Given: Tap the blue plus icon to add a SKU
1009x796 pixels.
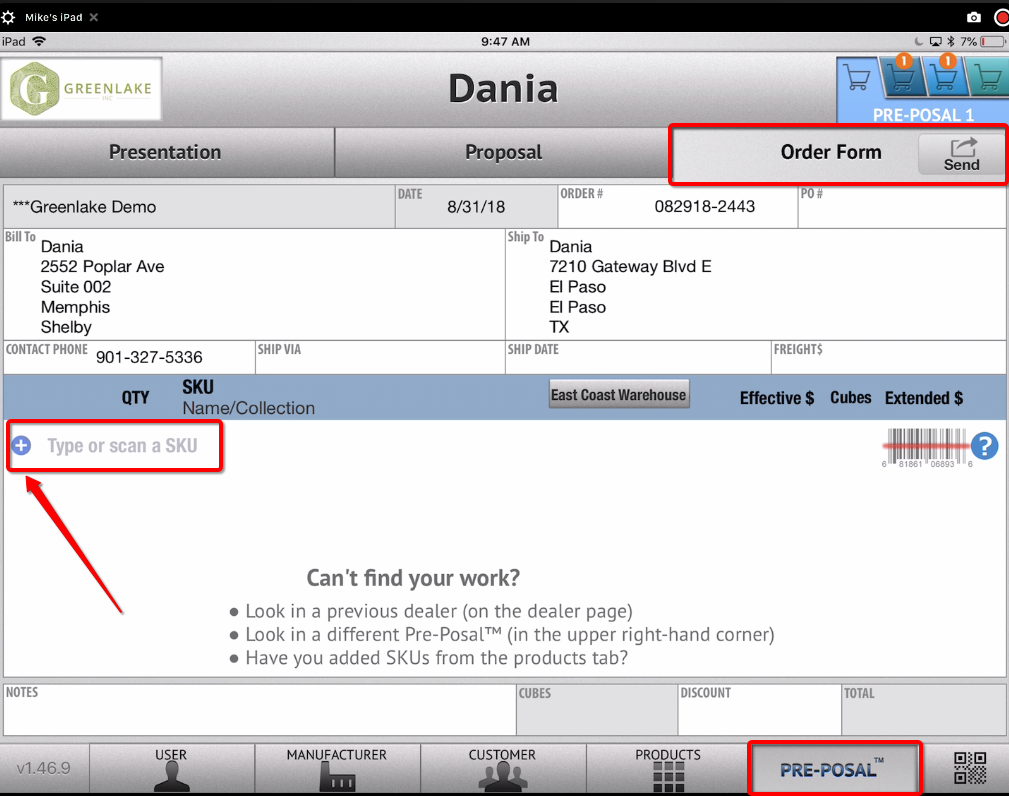Looking at the screenshot, I should 21,445.
